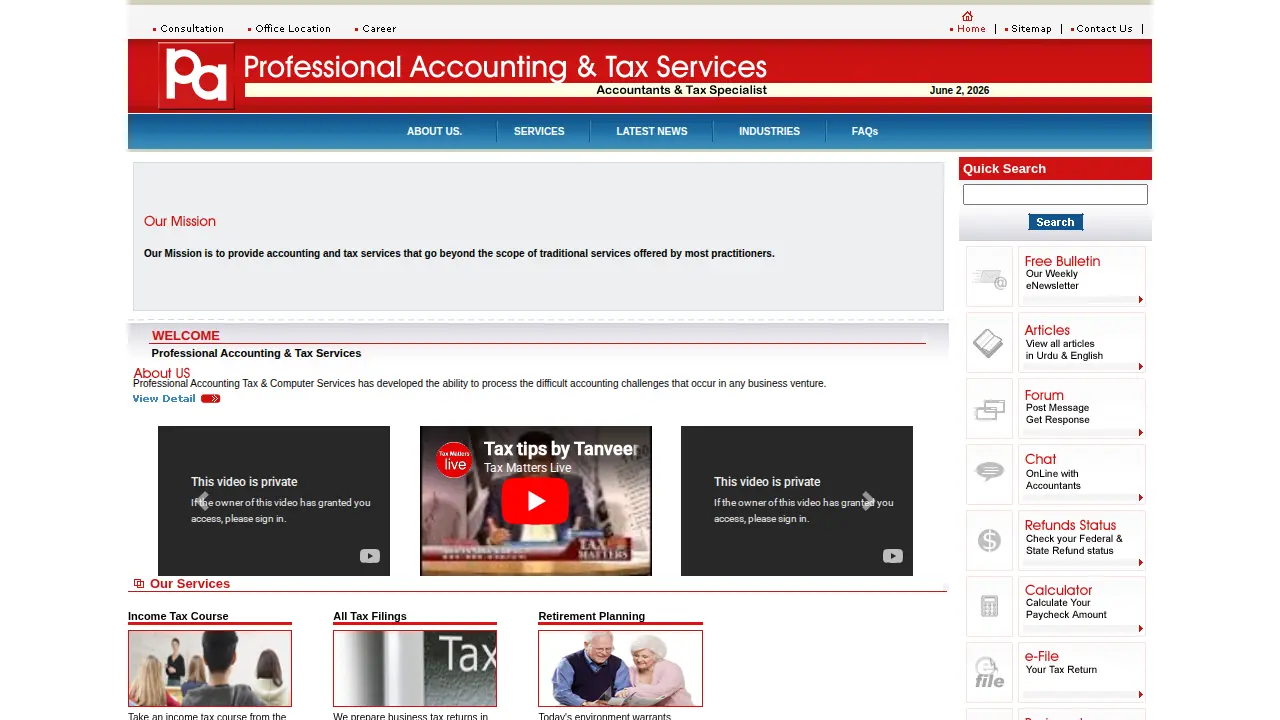
Task: Open e-File Your Tax Return link
Action: [1081, 672]
